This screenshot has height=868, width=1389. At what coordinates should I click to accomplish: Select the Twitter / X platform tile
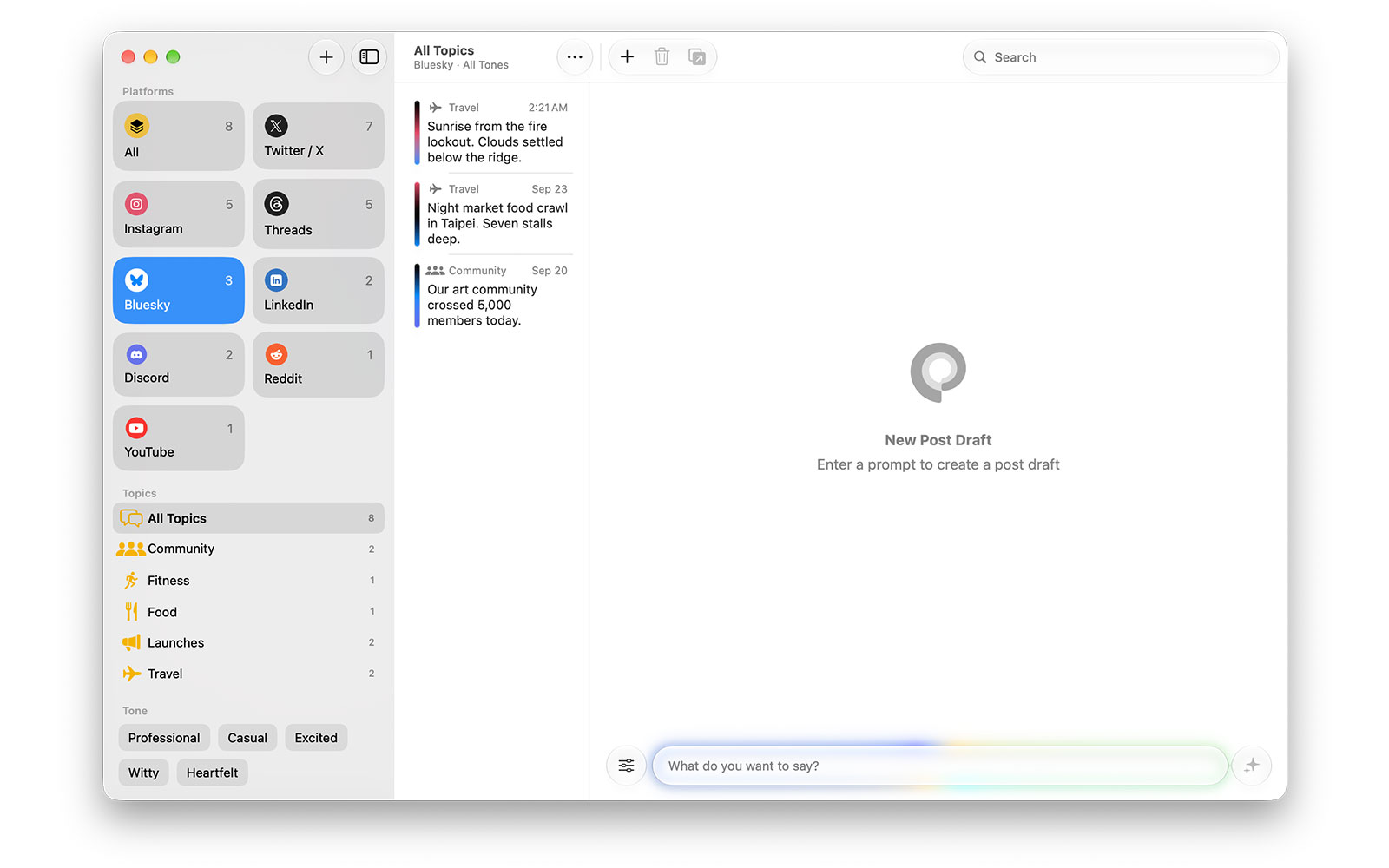tap(319, 136)
